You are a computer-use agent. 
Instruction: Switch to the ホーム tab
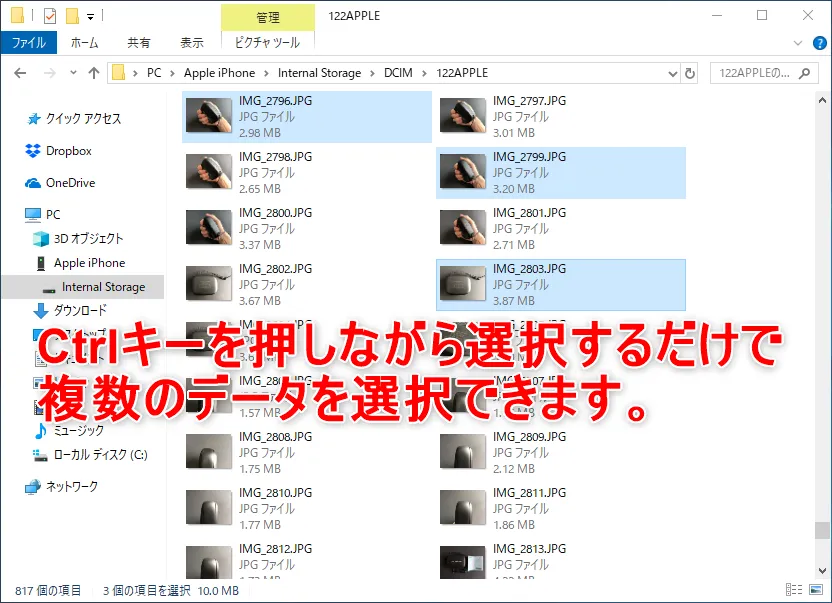[x=84, y=42]
